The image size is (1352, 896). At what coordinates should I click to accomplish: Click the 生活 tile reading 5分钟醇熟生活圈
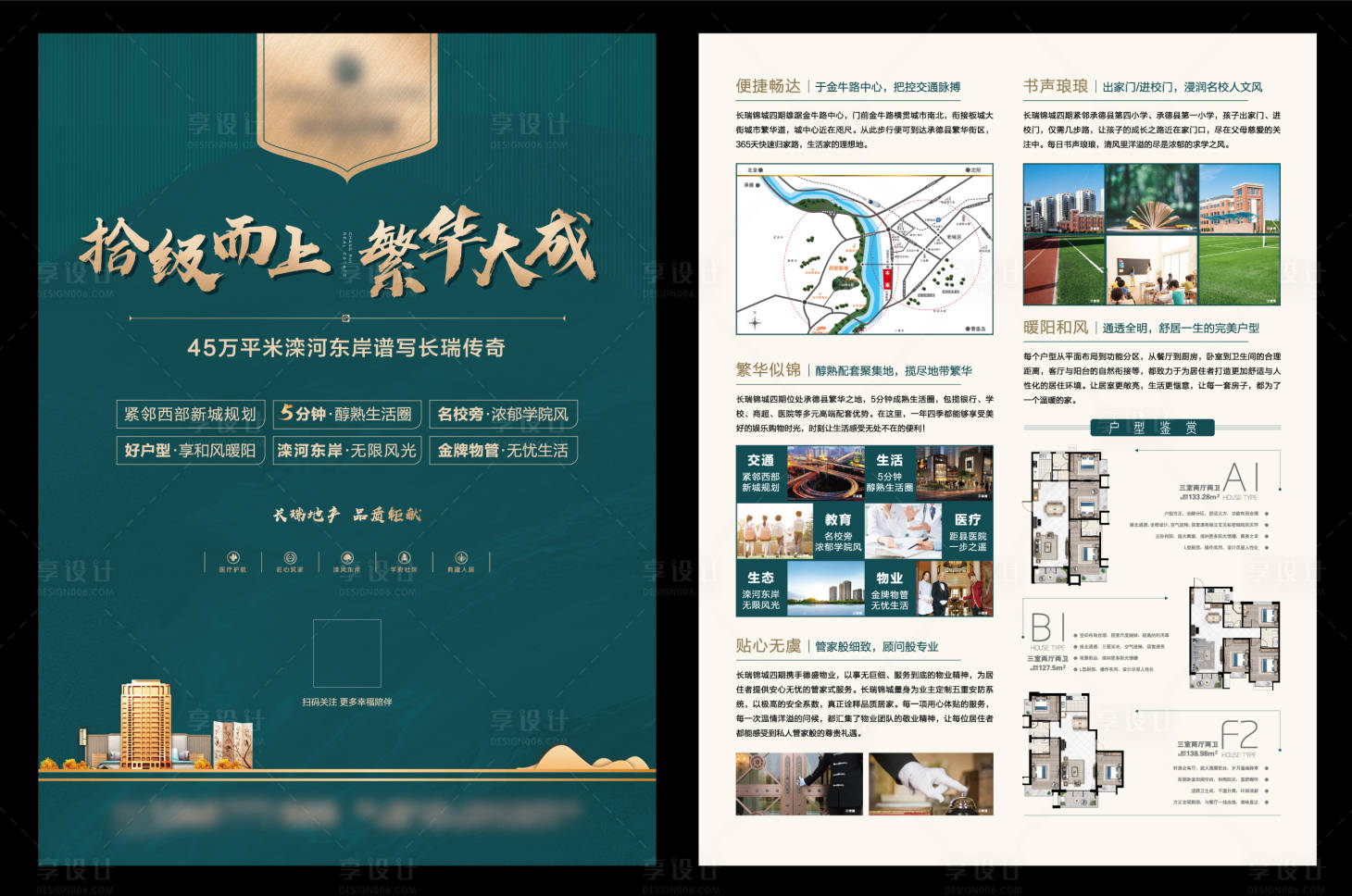pyautogui.click(x=889, y=473)
